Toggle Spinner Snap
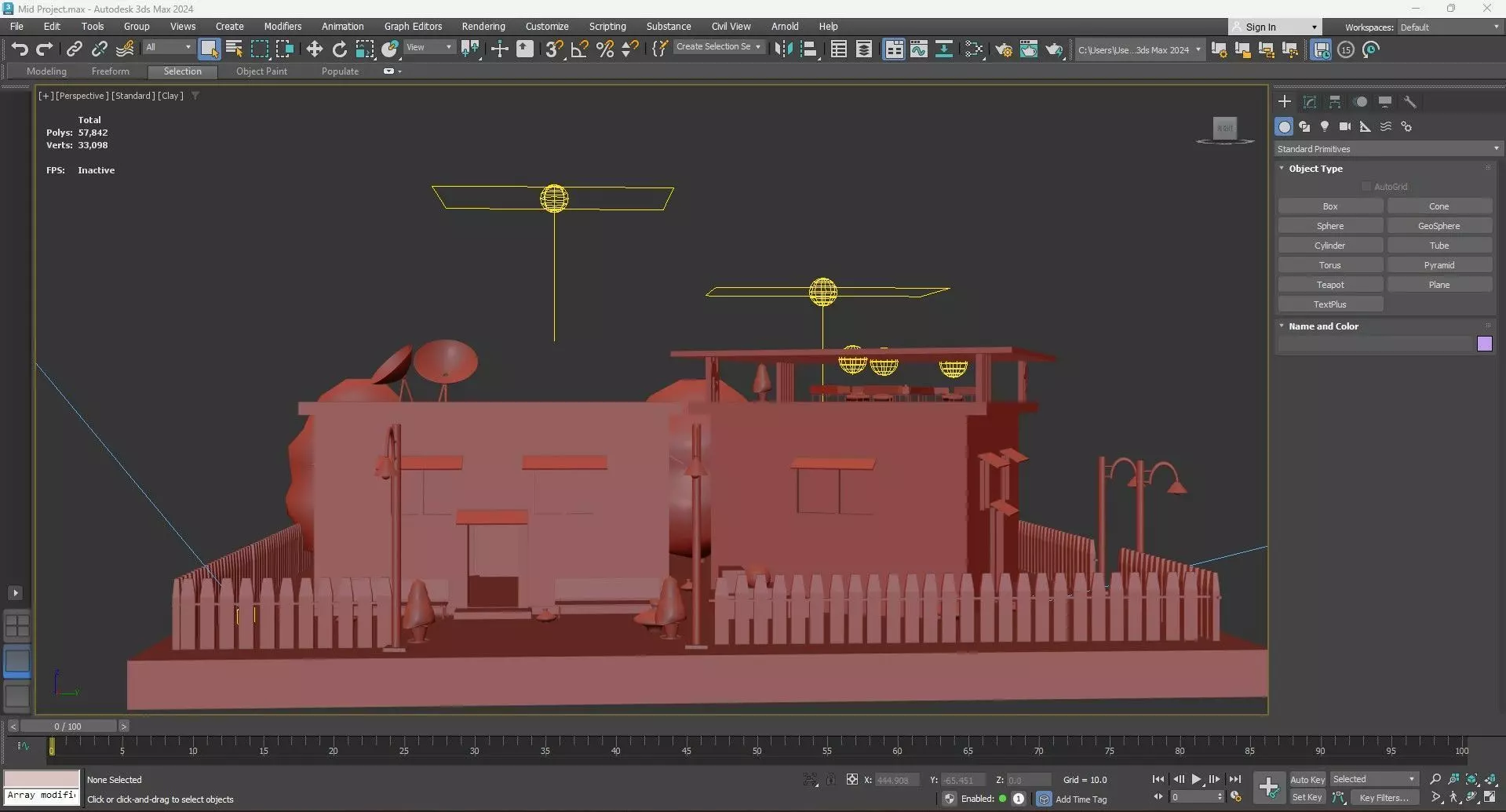This screenshot has width=1506, height=812. point(629,49)
